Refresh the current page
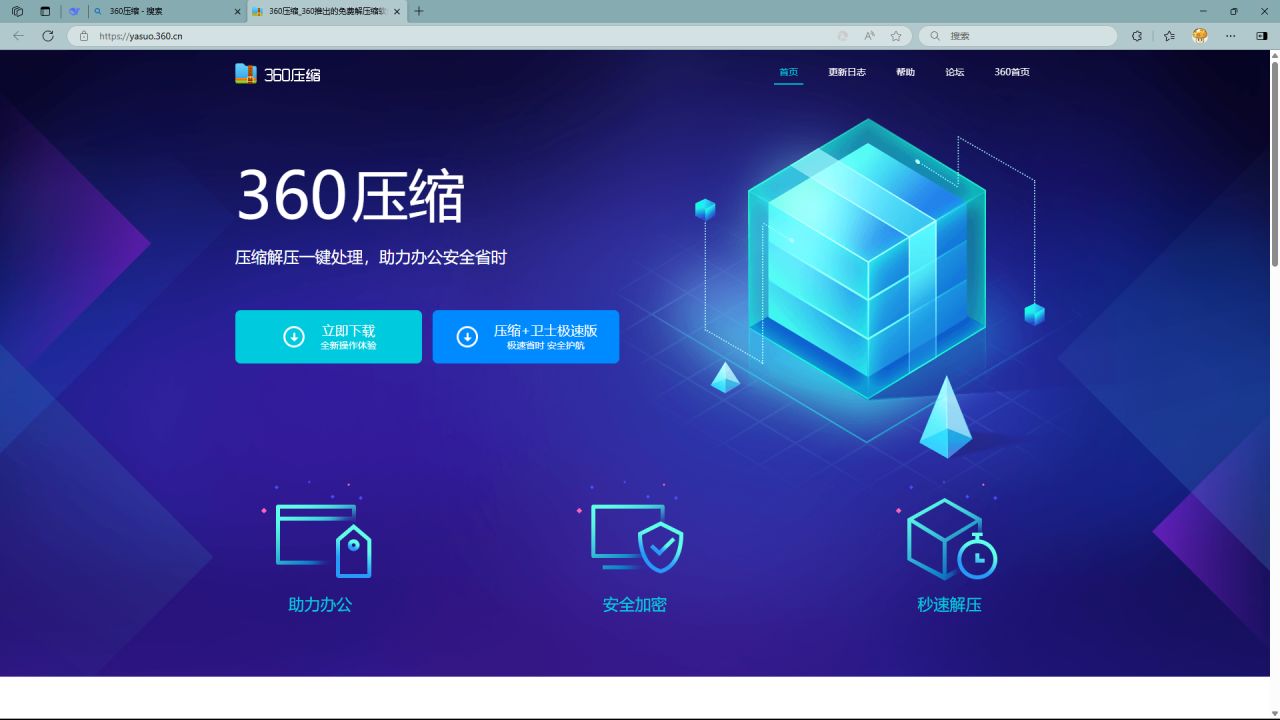 pyautogui.click(x=47, y=36)
